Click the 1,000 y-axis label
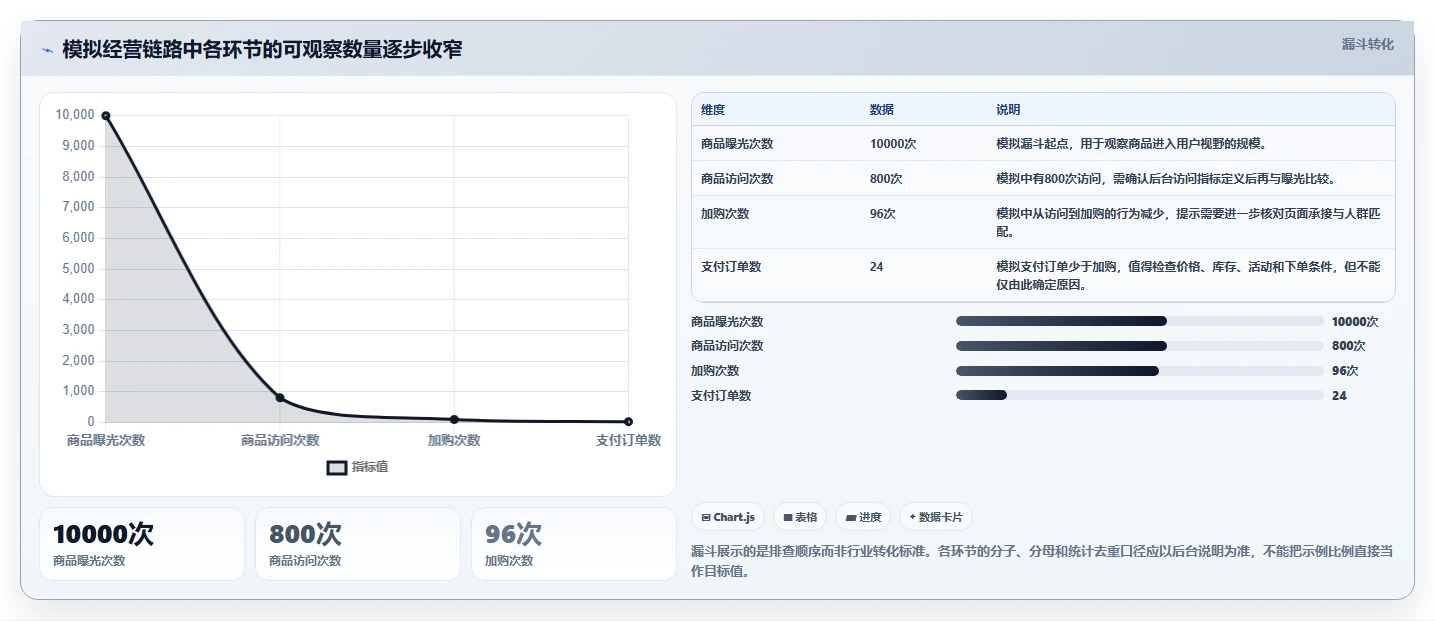Viewport: 1435px width, 621px height. pyautogui.click(x=78, y=391)
